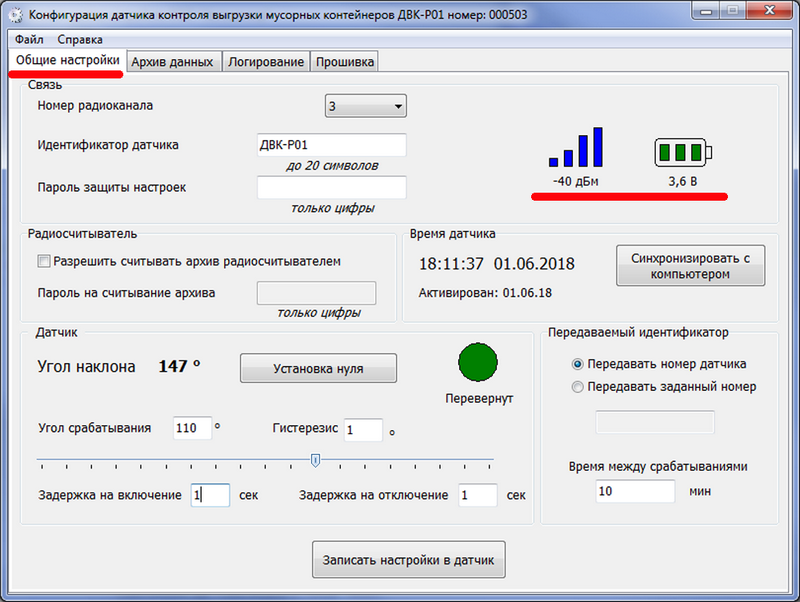
Task: Select "Передавать заданный номер" radio button
Action: [577, 387]
